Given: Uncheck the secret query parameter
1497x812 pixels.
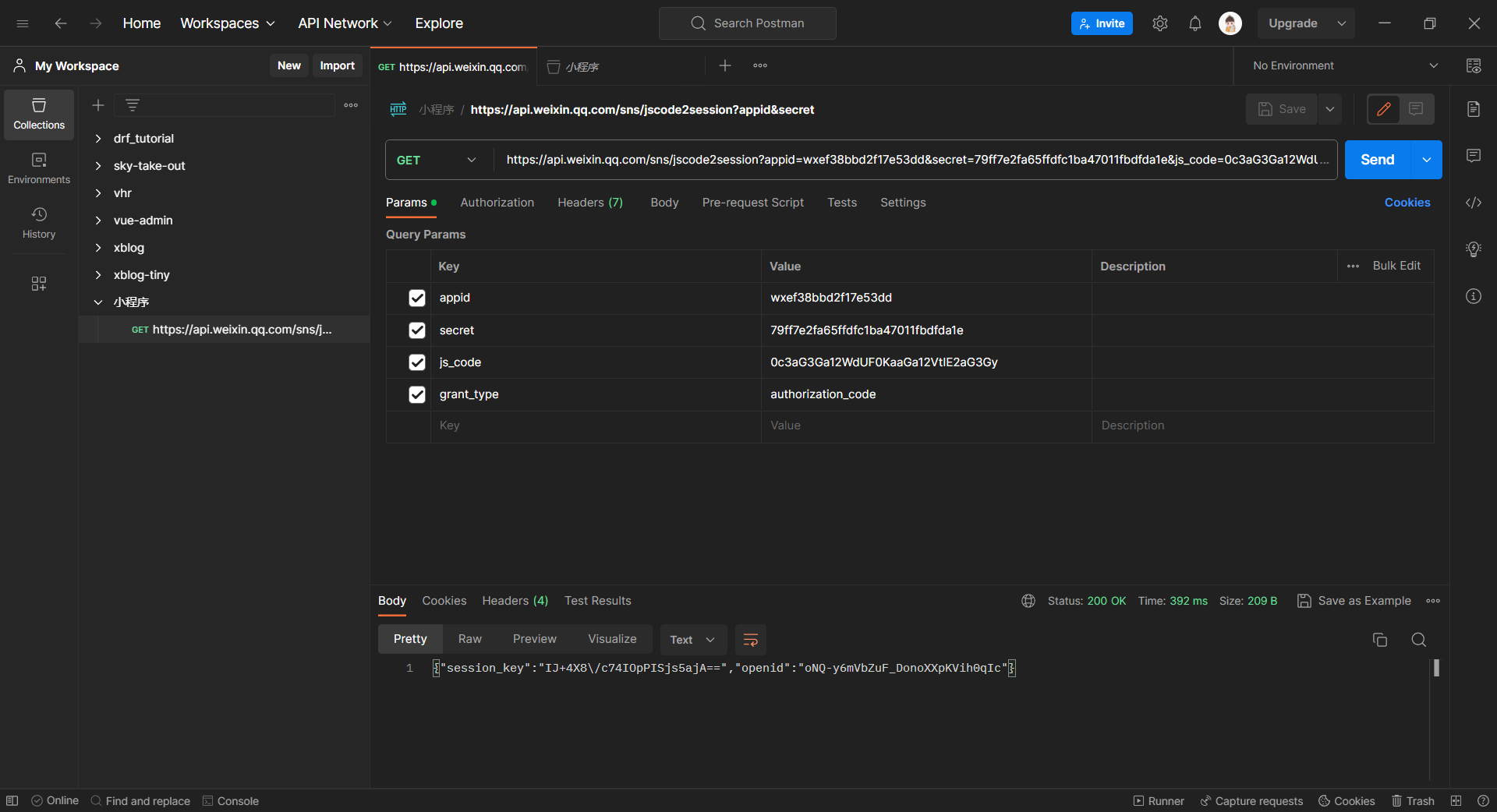Looking at the screenshot, I should [x=417, y=330].
